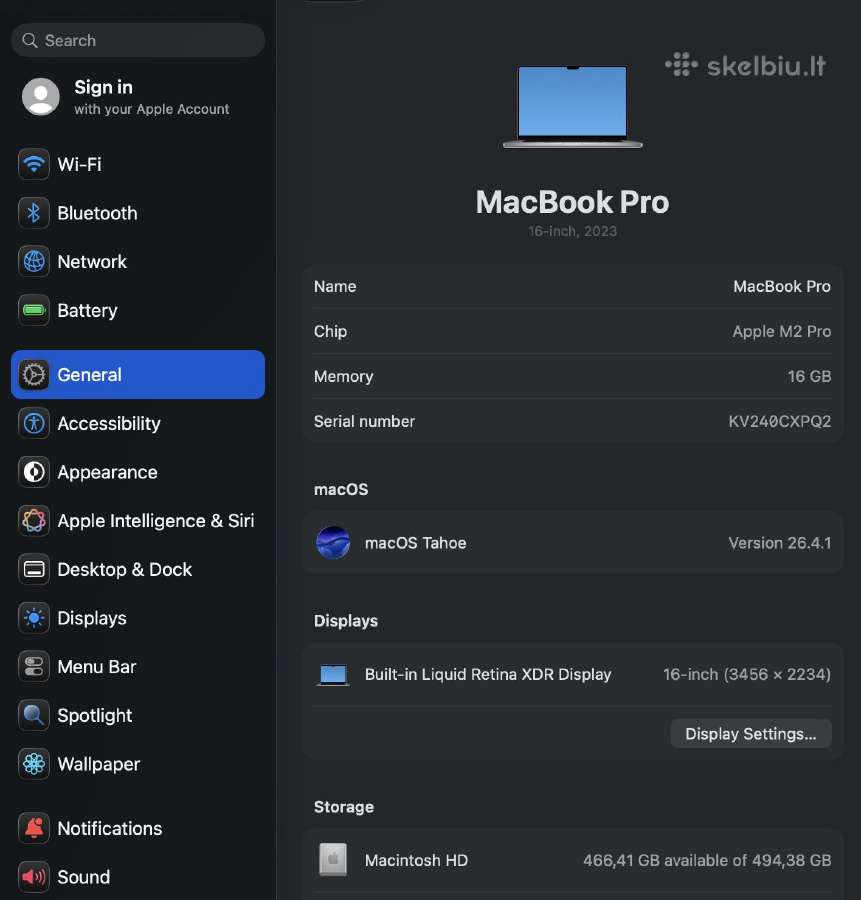The image size is (861, 900).
Task: Click the Sound speaker icon
Action: [34, 877]
